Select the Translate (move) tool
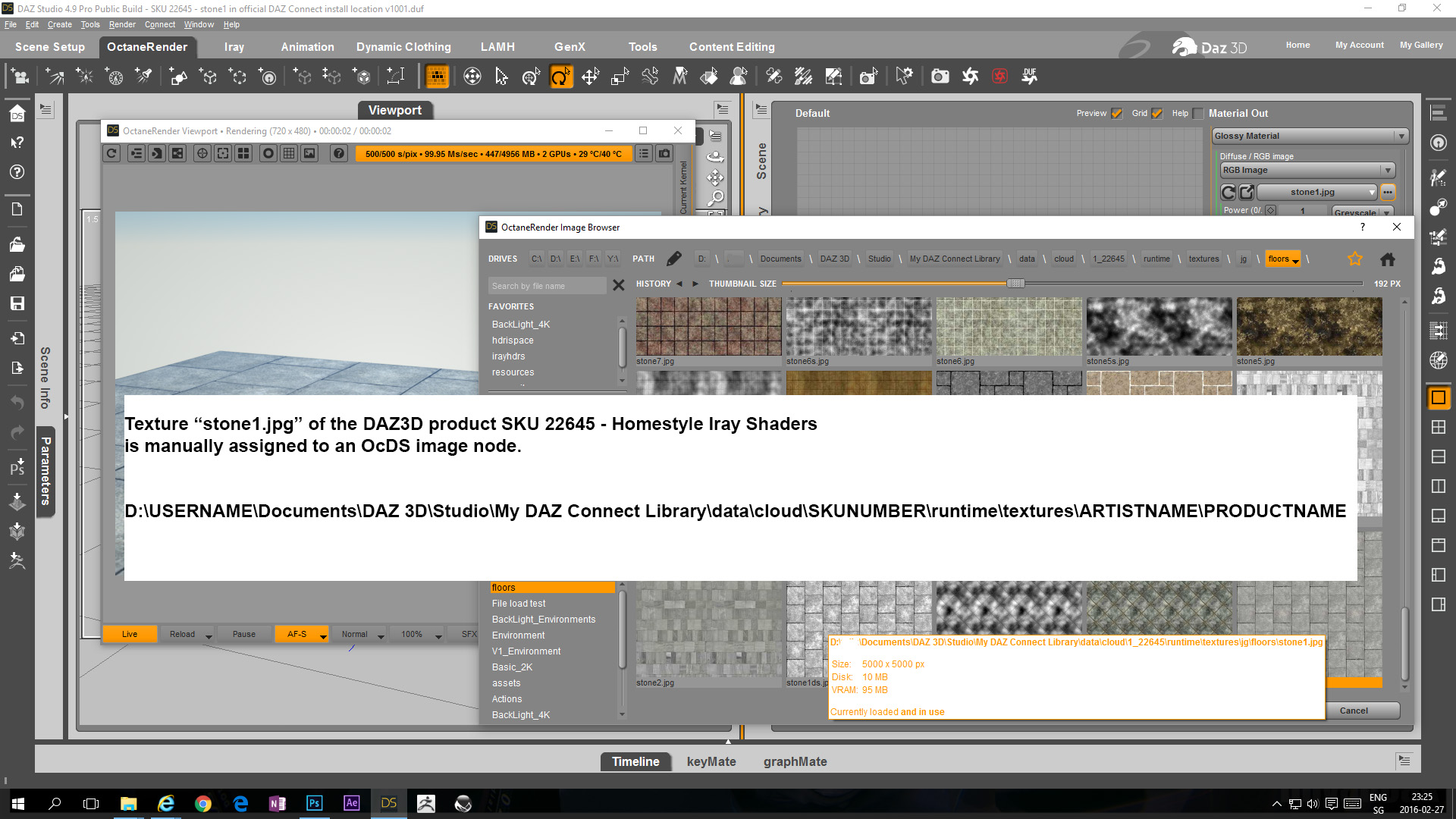 [x=590, y=77]
